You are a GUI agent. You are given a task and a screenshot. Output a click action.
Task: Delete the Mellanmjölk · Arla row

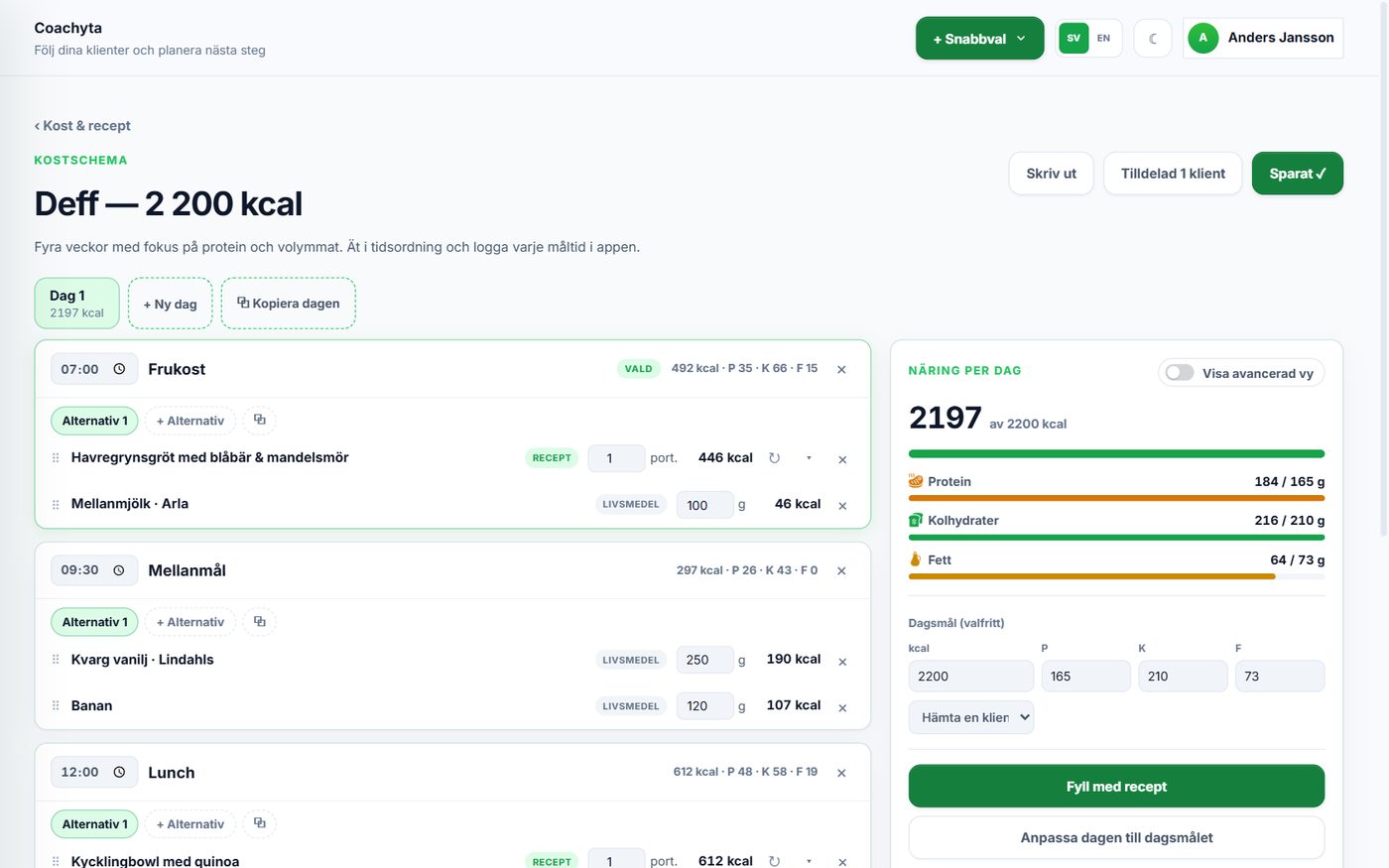coord(842,506)
